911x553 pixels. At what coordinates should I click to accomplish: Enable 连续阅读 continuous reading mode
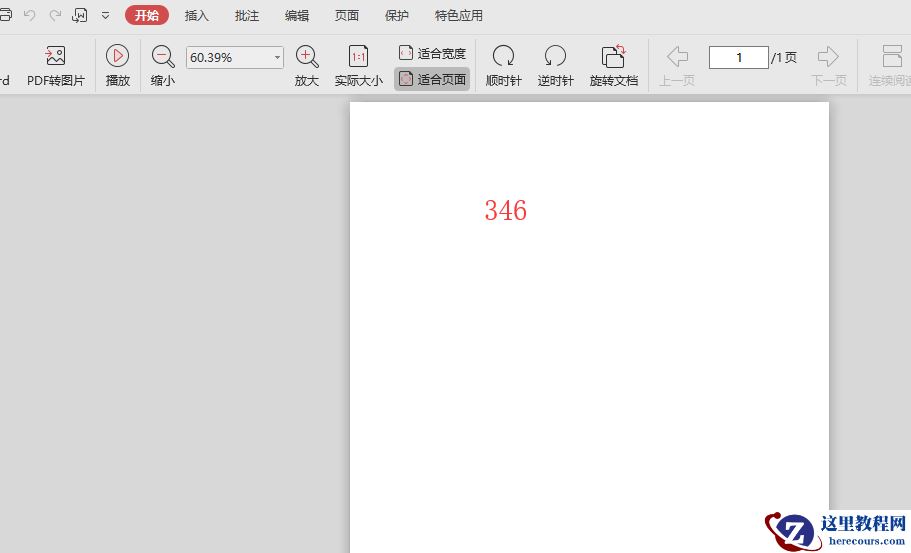click(890, 66)
